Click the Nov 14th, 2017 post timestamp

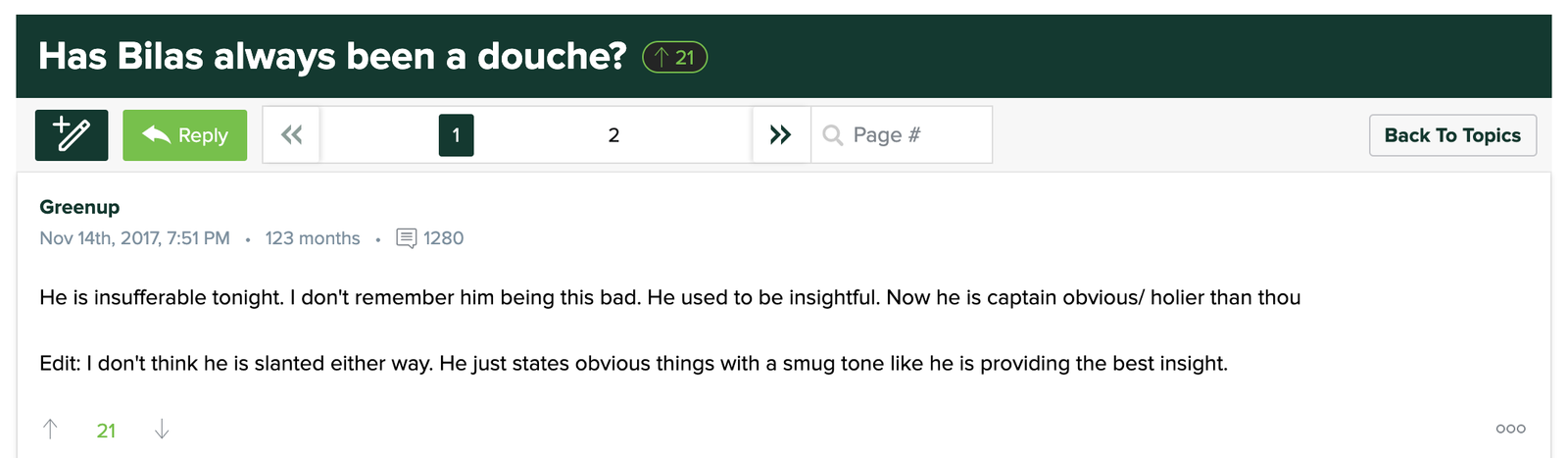pyautogui.click(x=134, y=238)
